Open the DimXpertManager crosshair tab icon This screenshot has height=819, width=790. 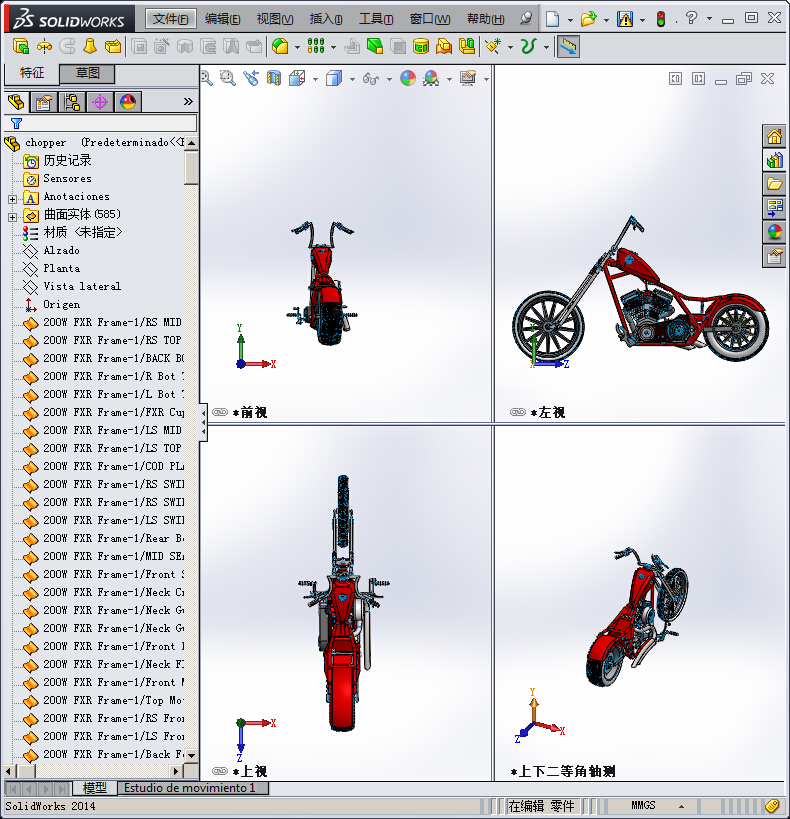point(100,101)
